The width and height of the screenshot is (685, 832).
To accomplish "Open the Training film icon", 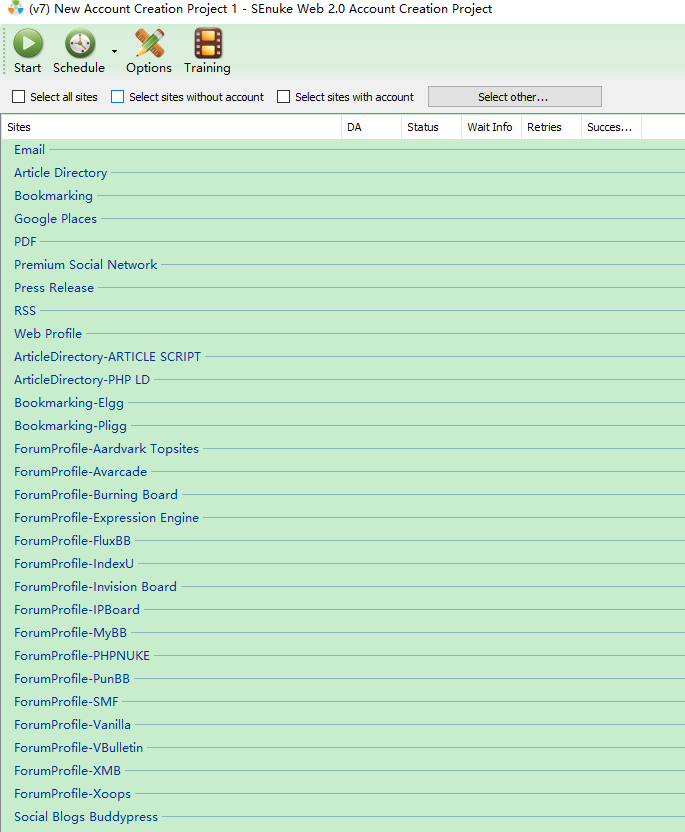I will [208, 44].
